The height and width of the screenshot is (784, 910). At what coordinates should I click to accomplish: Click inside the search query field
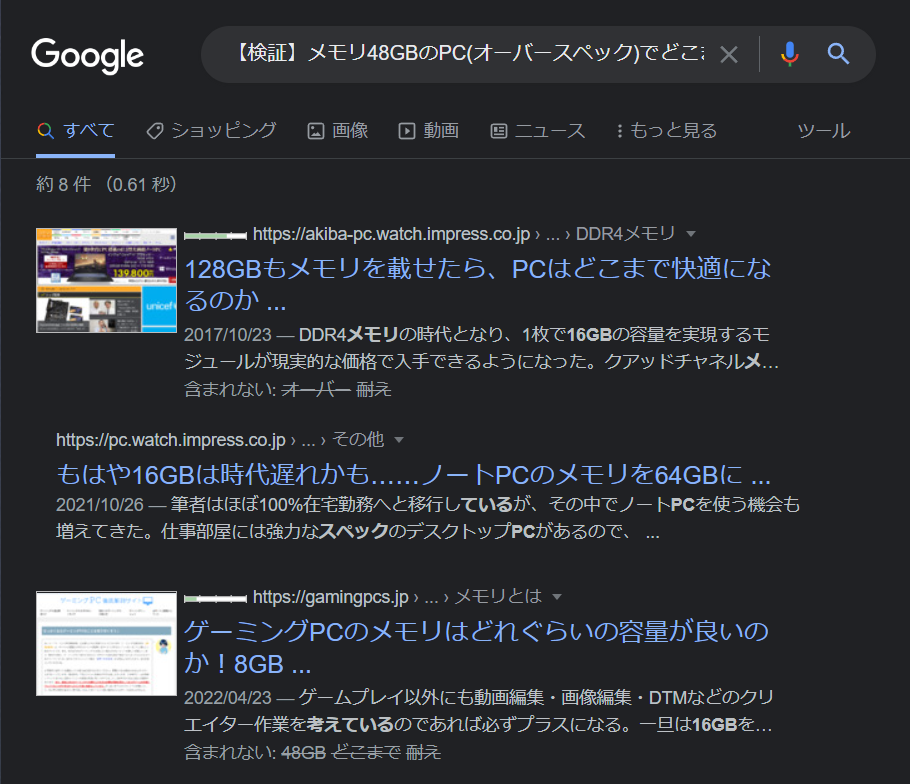[x=460, y=54]
